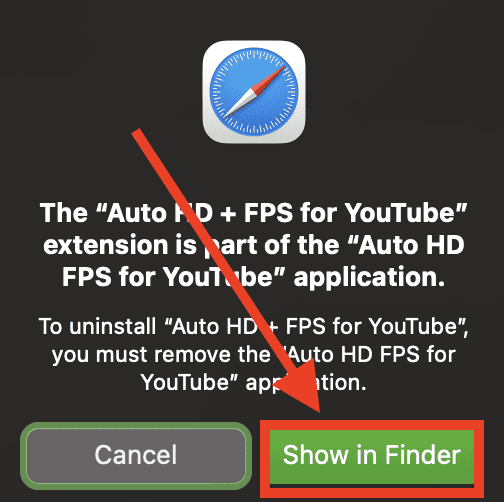Click the white tip of the compass needle
This screenshot has width=504, height=502.
pyautogui.click(x=233, y=108)
